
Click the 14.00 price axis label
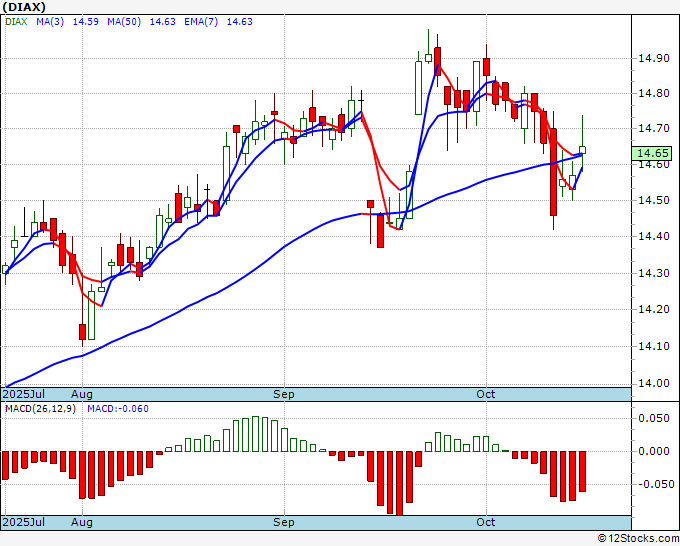(x=653, y=383)
